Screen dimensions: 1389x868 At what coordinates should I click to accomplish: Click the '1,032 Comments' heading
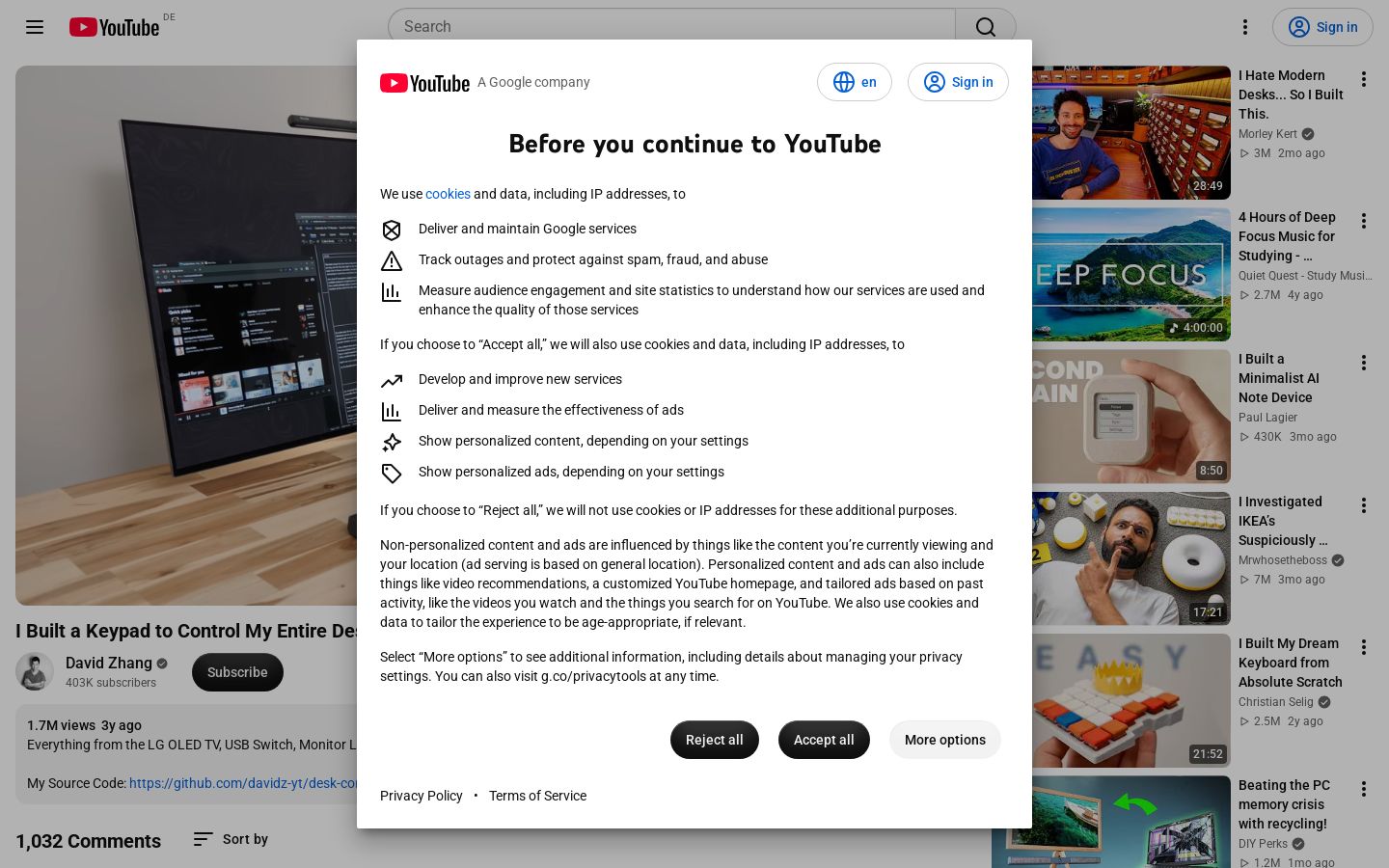point(88,841)
